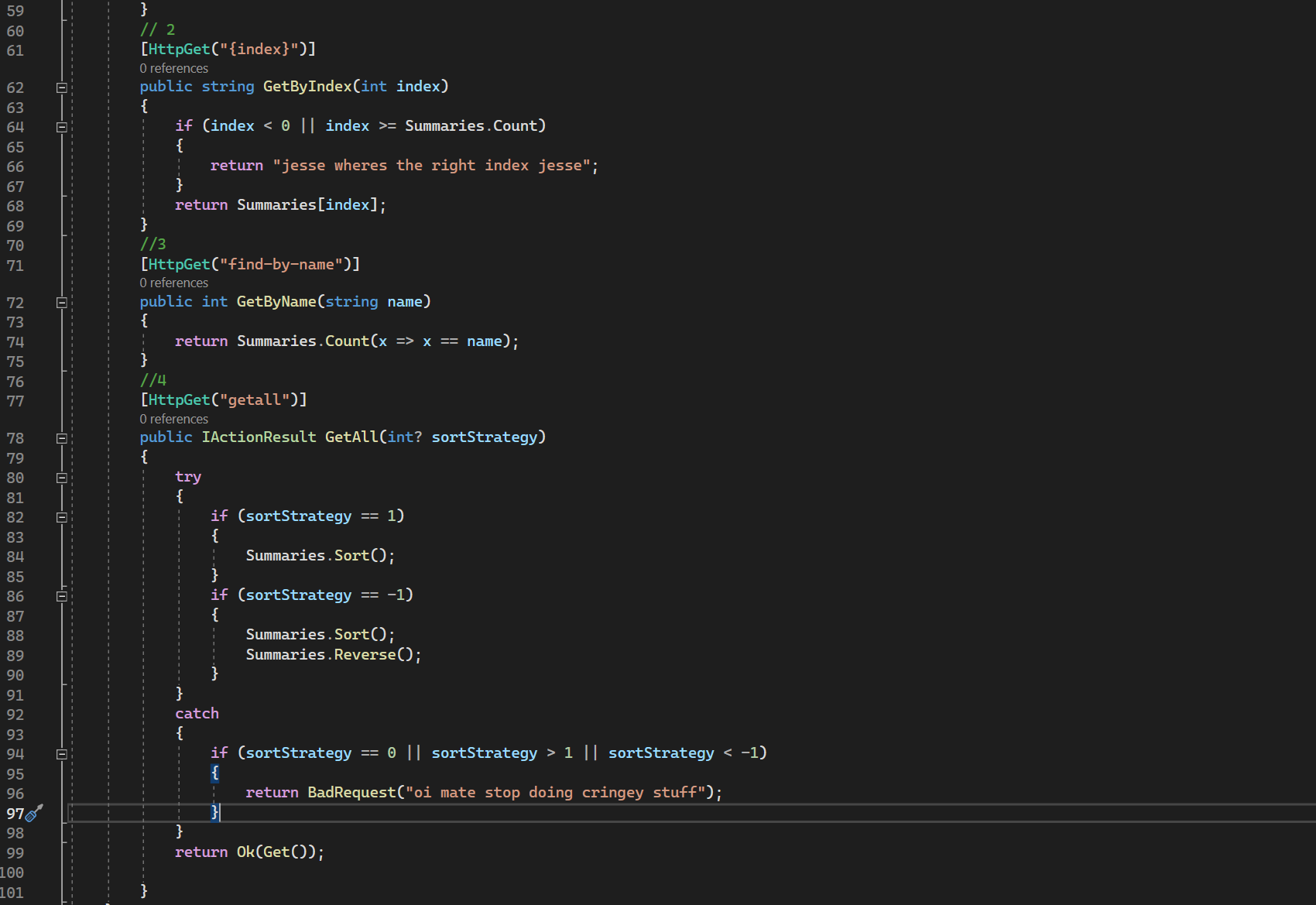
Task: Collapse the GetByIndex method fold marker
Action: point(61,87)
